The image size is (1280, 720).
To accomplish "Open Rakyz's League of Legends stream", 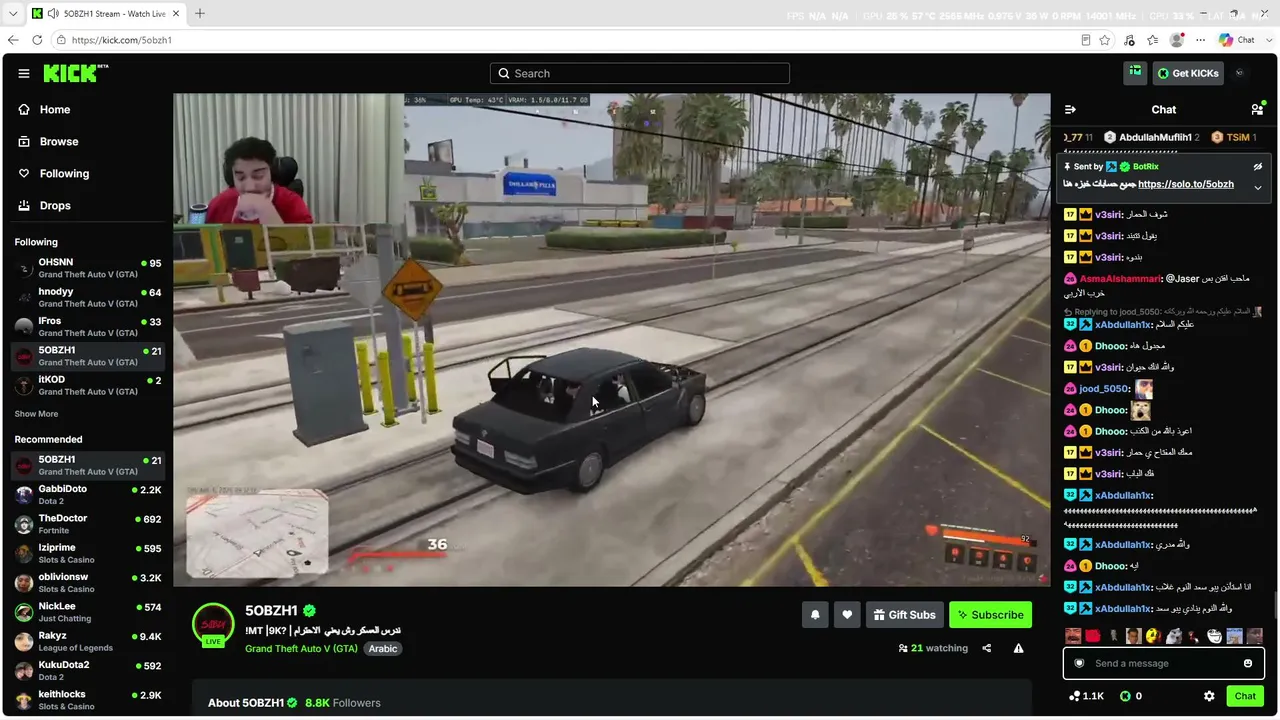I will pyautogui.click(x=86, y=641).
